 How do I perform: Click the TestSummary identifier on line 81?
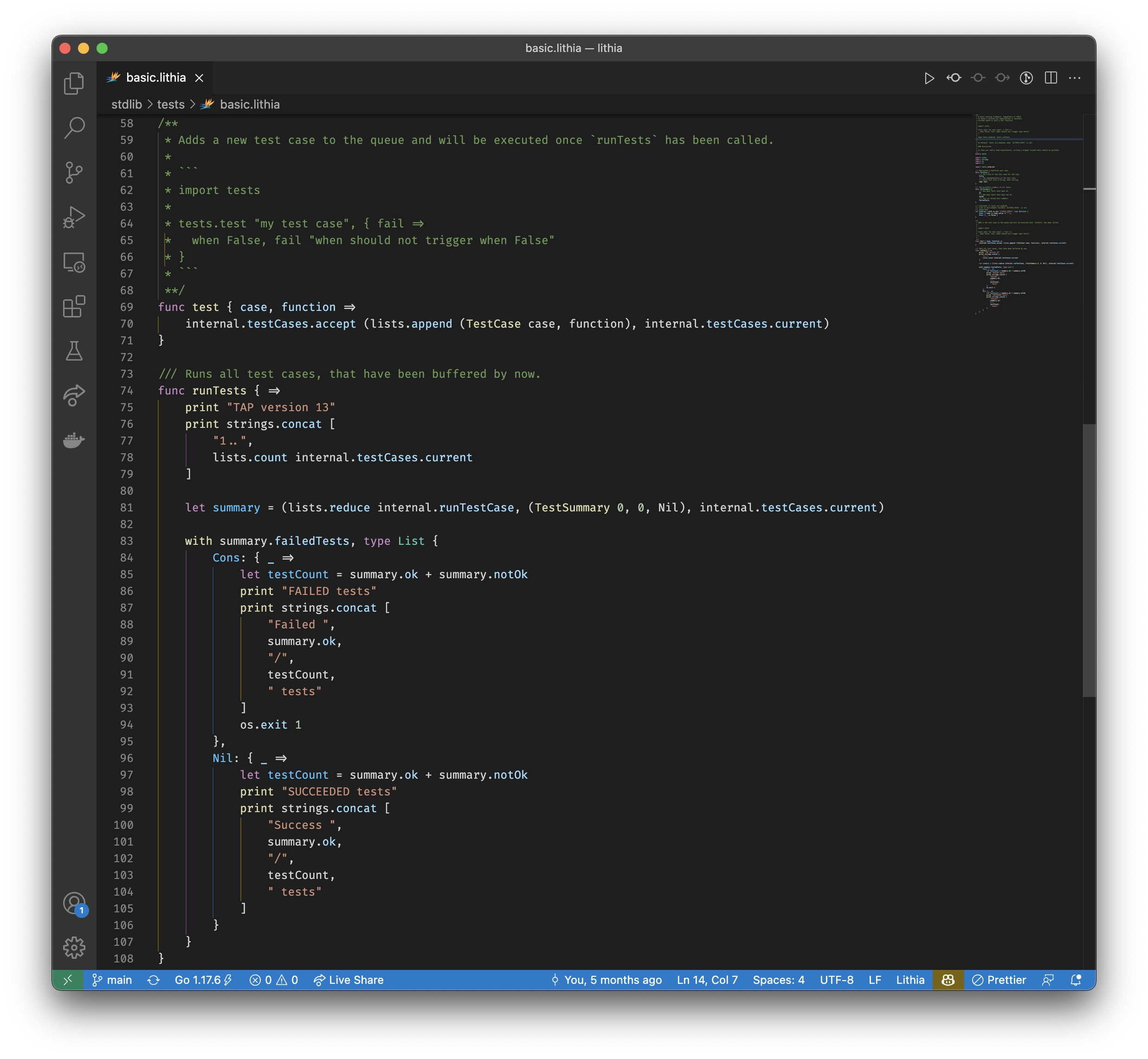tap(572, 507)
